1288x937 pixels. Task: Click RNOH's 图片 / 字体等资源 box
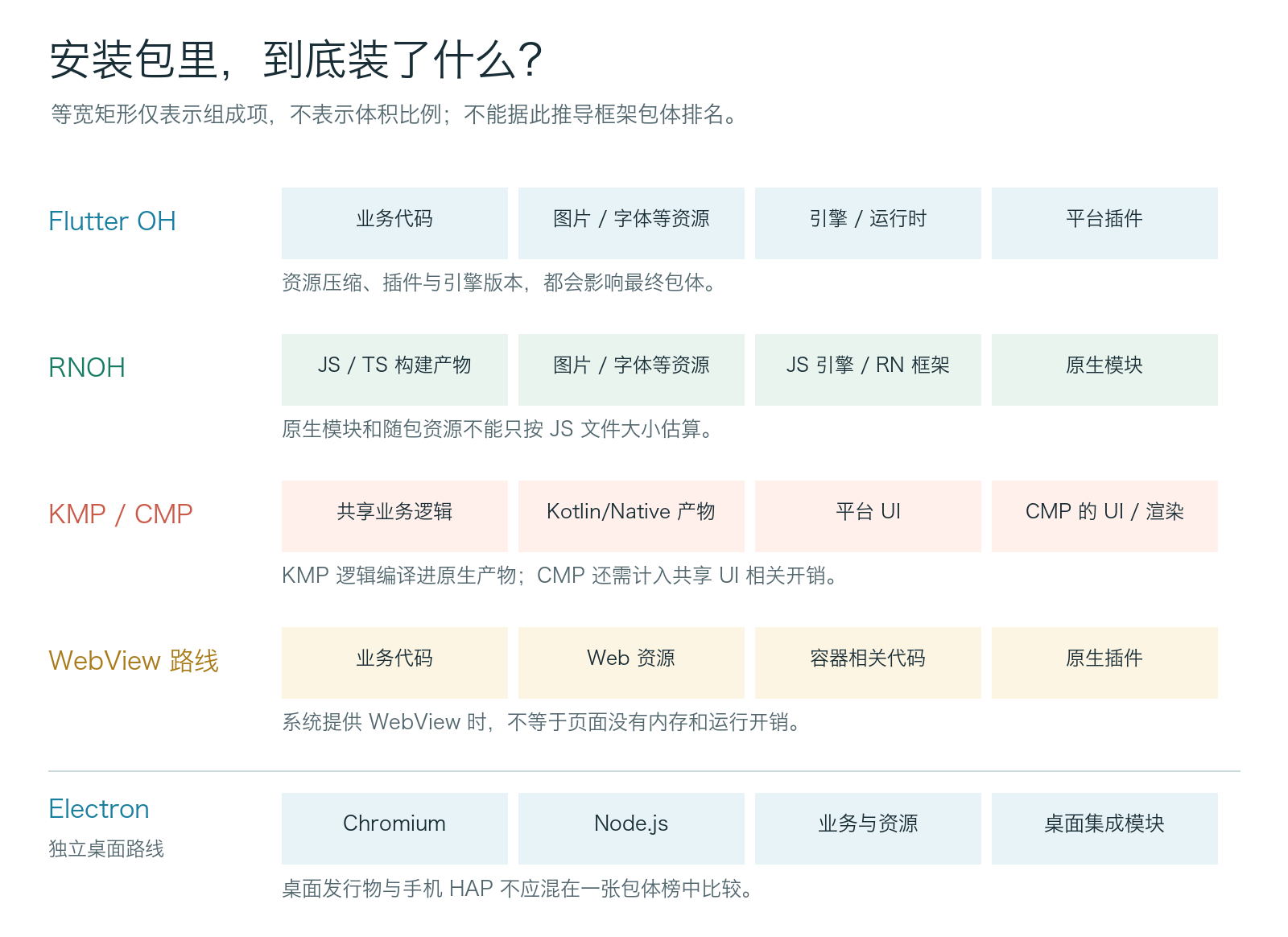(x=631, y=369)
